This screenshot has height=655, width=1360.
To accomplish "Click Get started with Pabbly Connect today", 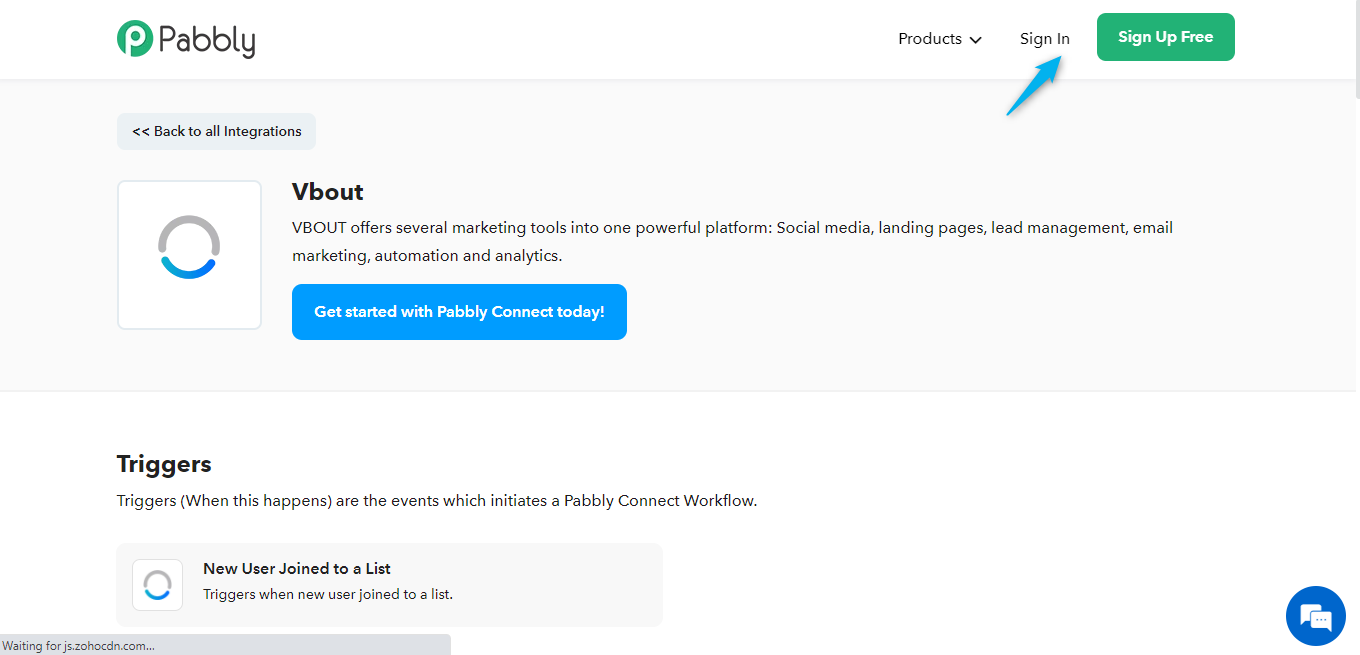I will [459, 312].
